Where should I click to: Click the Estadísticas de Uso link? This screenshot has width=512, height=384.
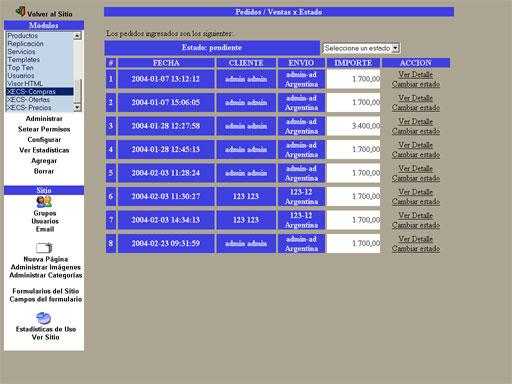[x=46, y=329]
